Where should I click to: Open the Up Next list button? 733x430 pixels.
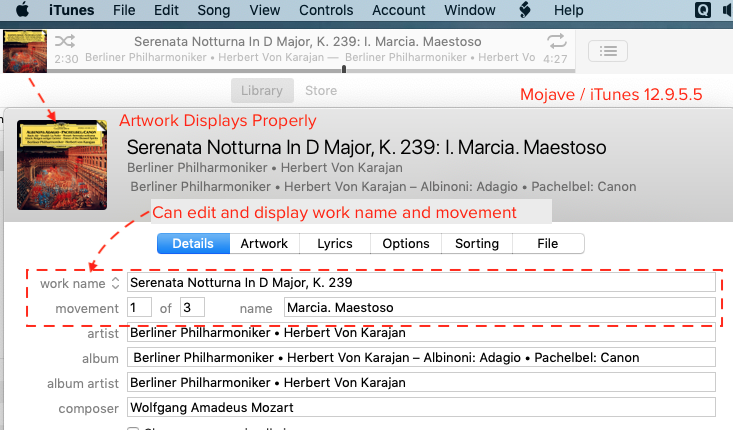tap(608, 51)
